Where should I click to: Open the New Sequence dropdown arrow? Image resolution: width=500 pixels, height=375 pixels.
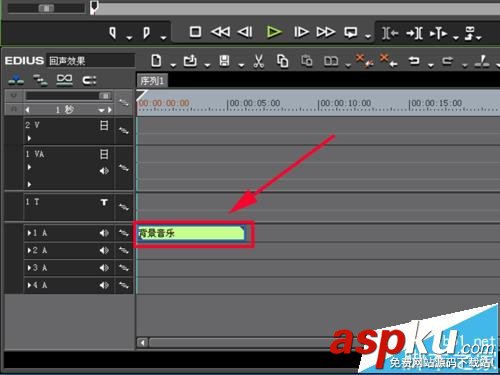tap(173, 65)
